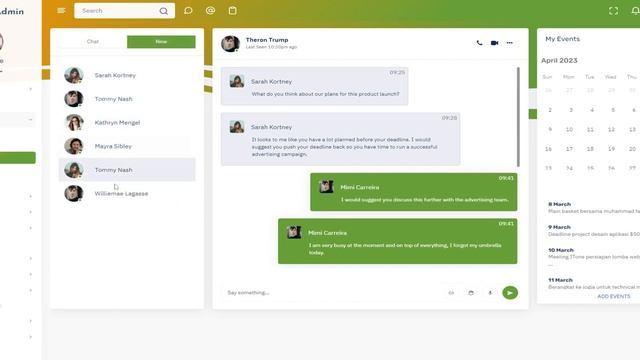Click Williemae Lagasse's avatar in contact list

(x=74, y=193)
